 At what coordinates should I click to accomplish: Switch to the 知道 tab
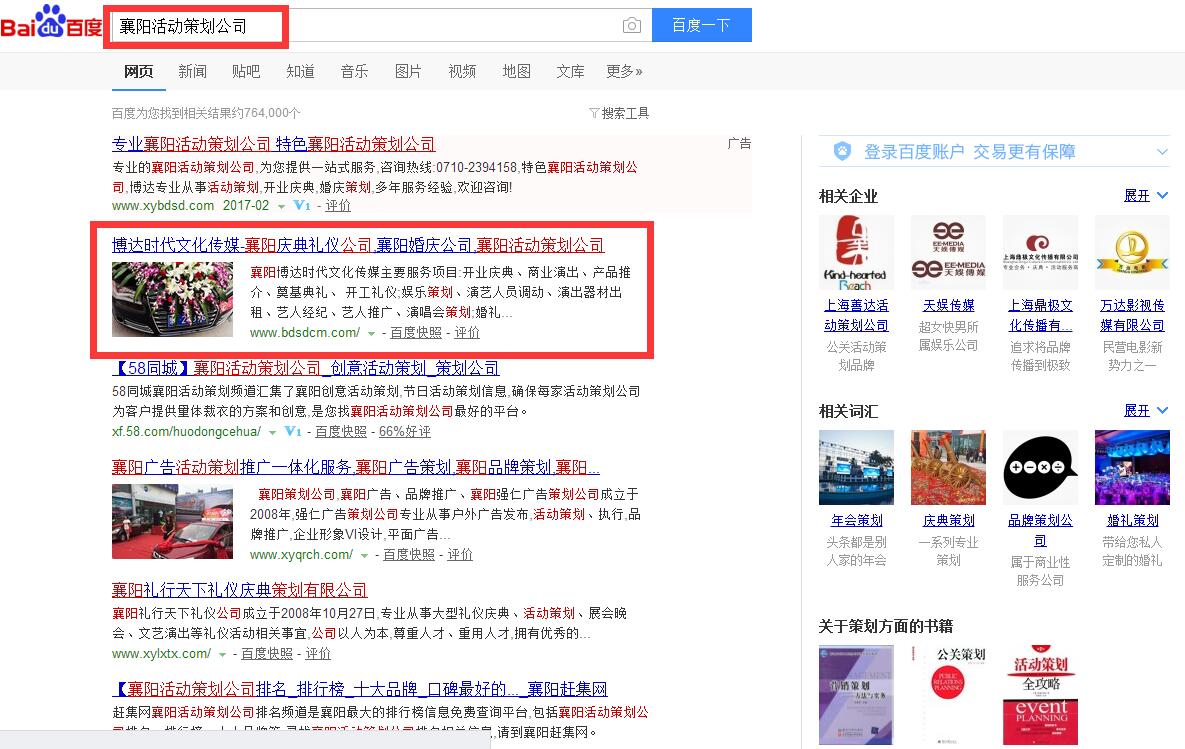300,71
